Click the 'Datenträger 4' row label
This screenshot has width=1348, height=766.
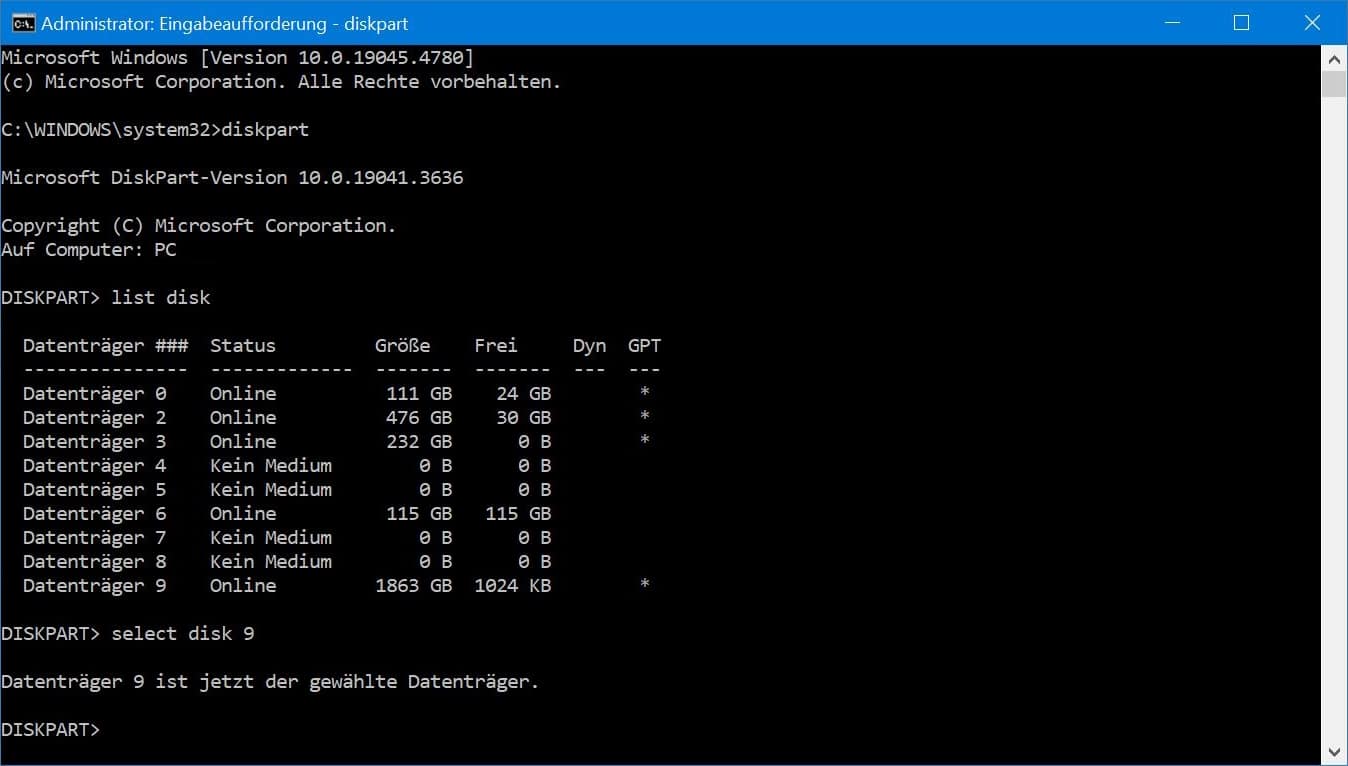[95, 466]
